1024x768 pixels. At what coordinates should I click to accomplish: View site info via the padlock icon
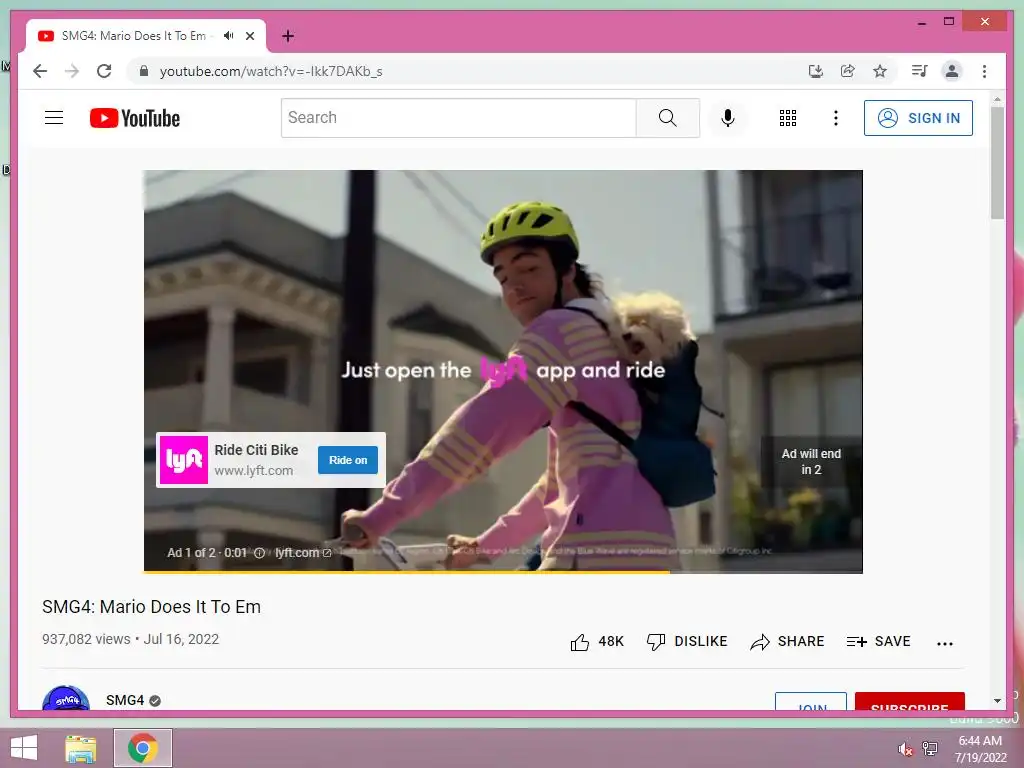pyautogui.click(x=144, y=71)
